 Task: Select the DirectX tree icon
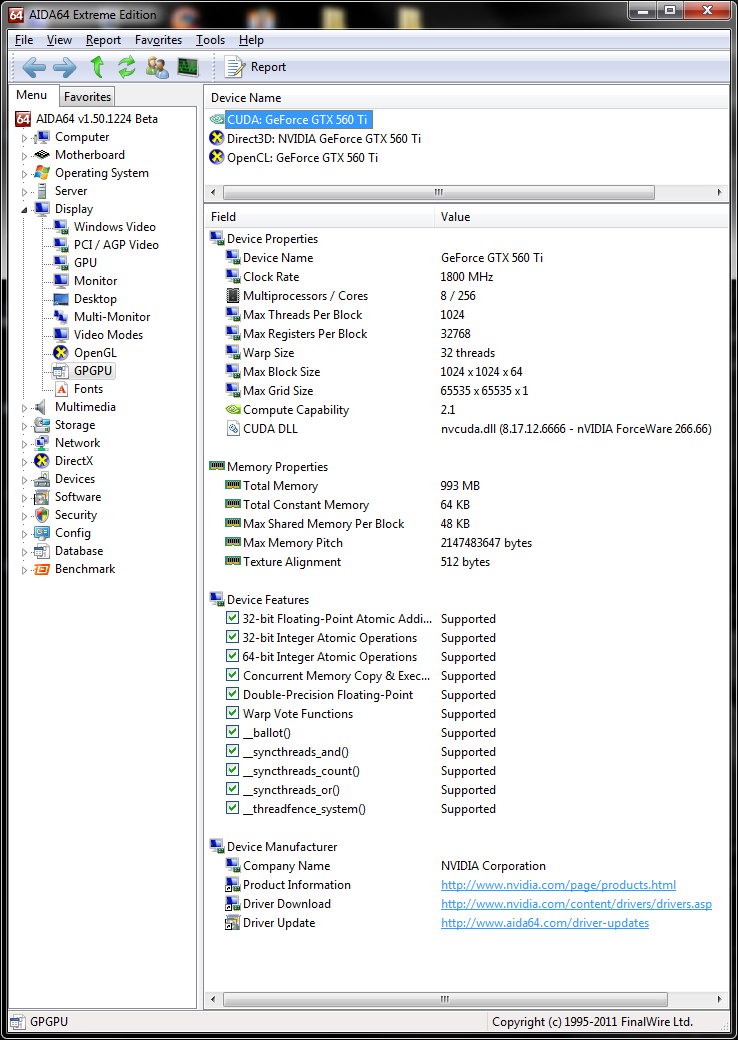pyautogui.click(x=42, y=461)
